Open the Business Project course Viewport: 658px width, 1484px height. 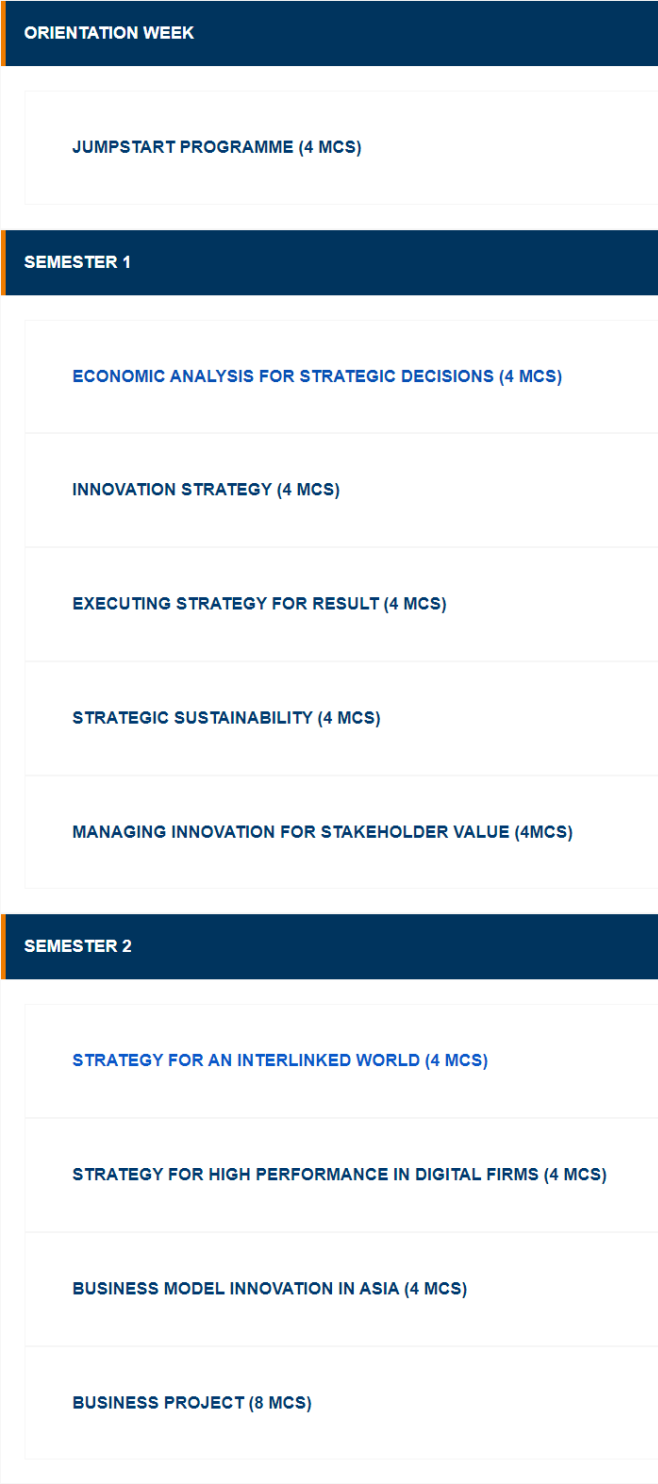click(x=191, y=1402)
